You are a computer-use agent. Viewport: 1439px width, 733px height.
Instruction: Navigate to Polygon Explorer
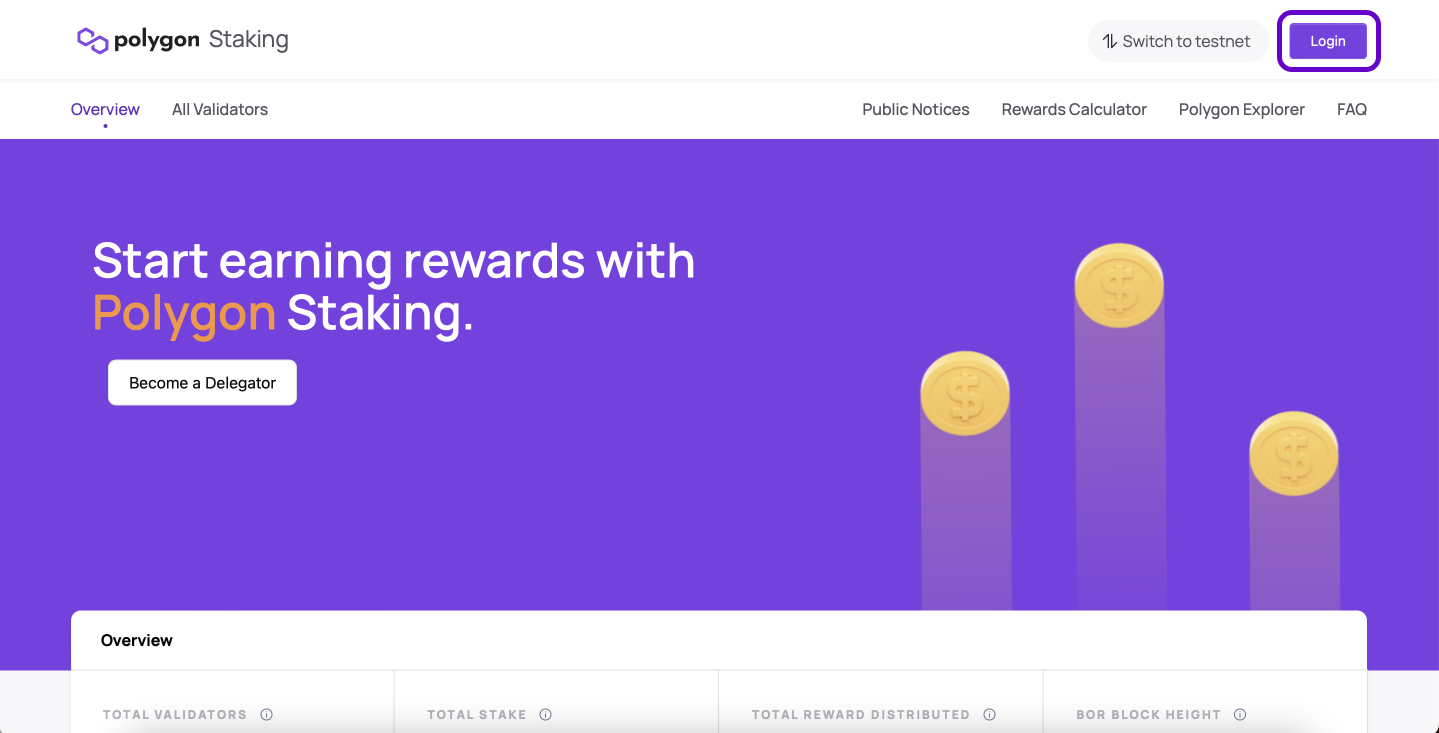pos(1241,109)
